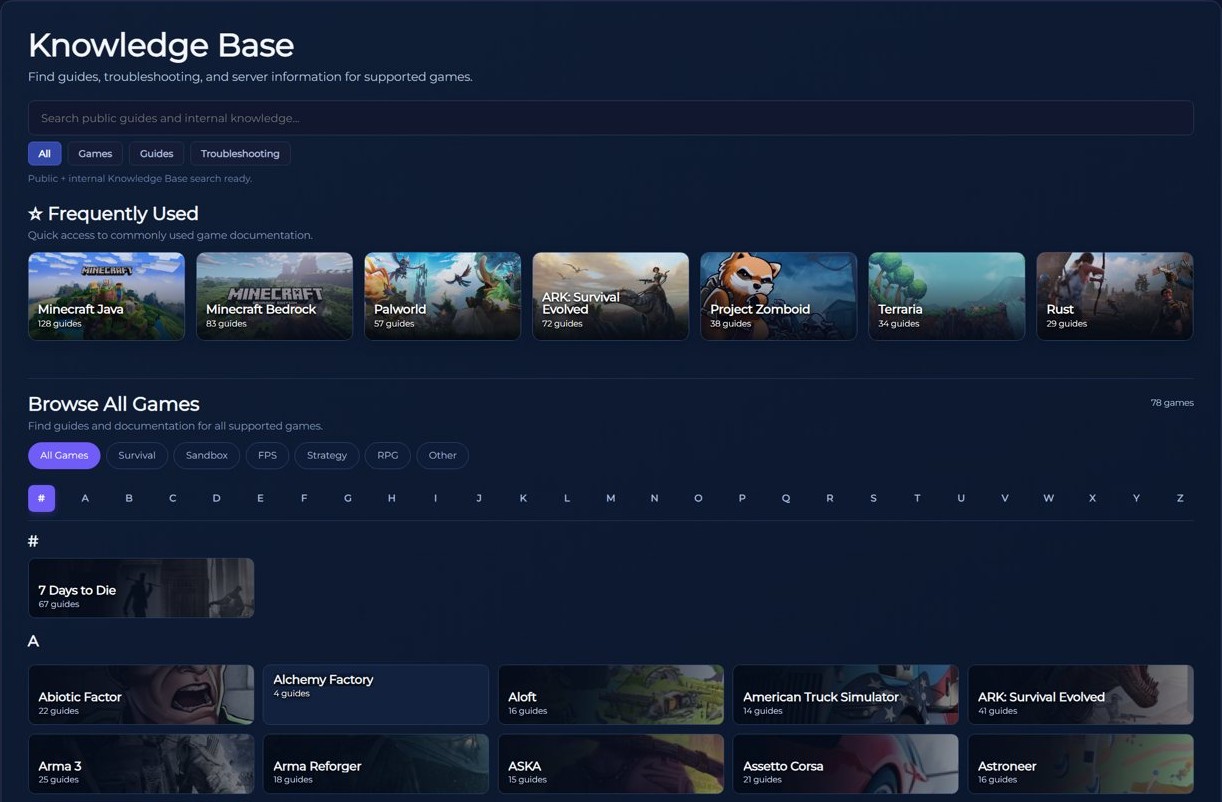1222x802 pixels.
Task: Click the knowledge base search field
Action: click(x=610, y=118)
